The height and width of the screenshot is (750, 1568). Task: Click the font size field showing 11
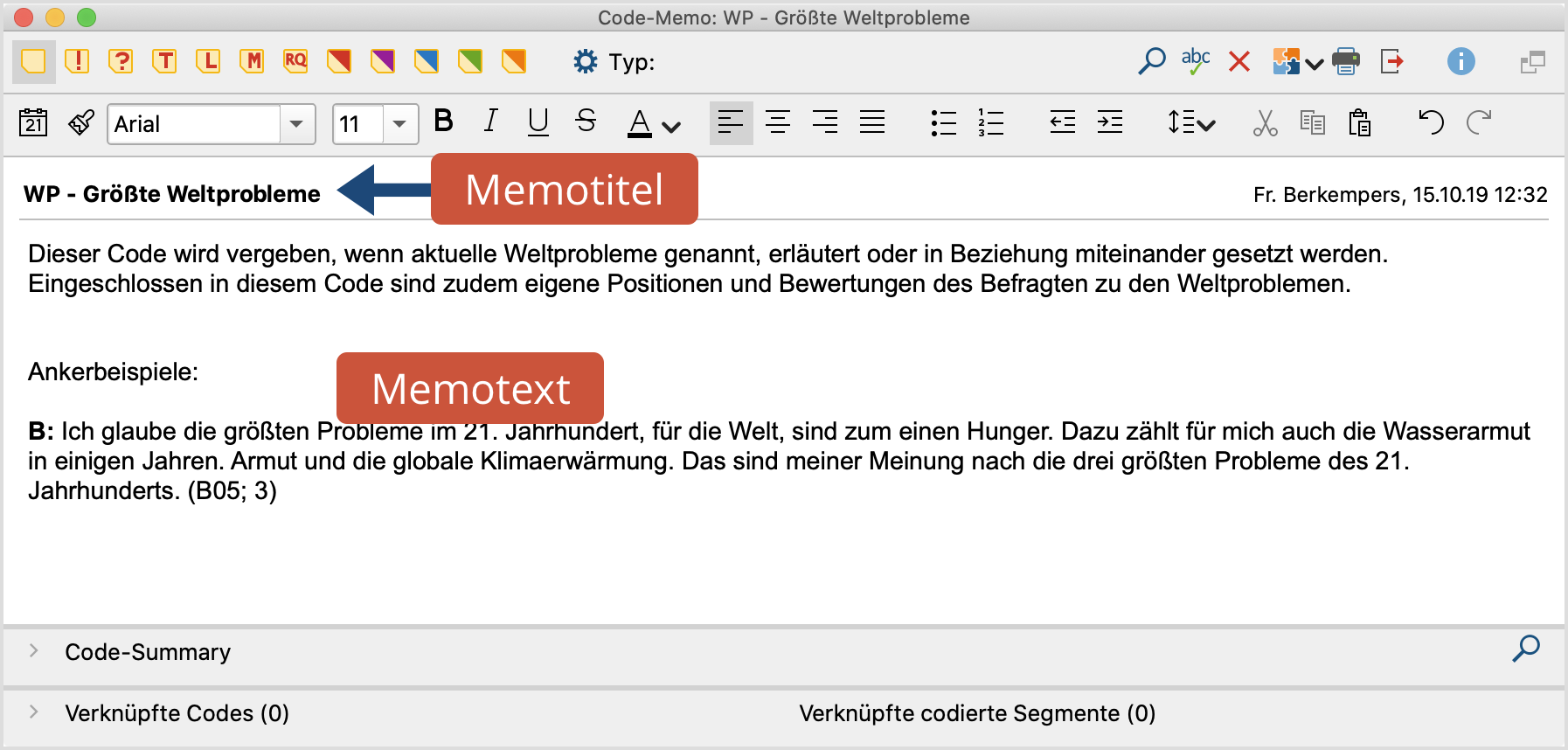[358, 124]
